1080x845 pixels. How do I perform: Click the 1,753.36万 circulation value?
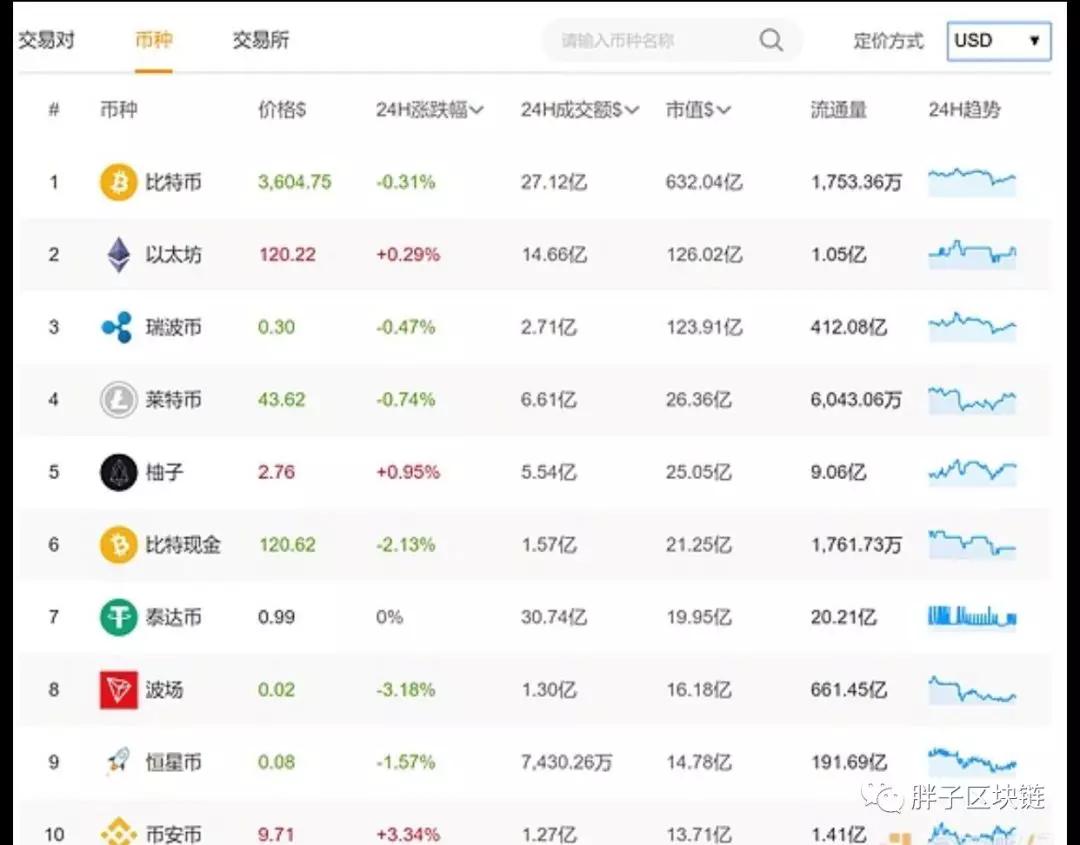856,182
